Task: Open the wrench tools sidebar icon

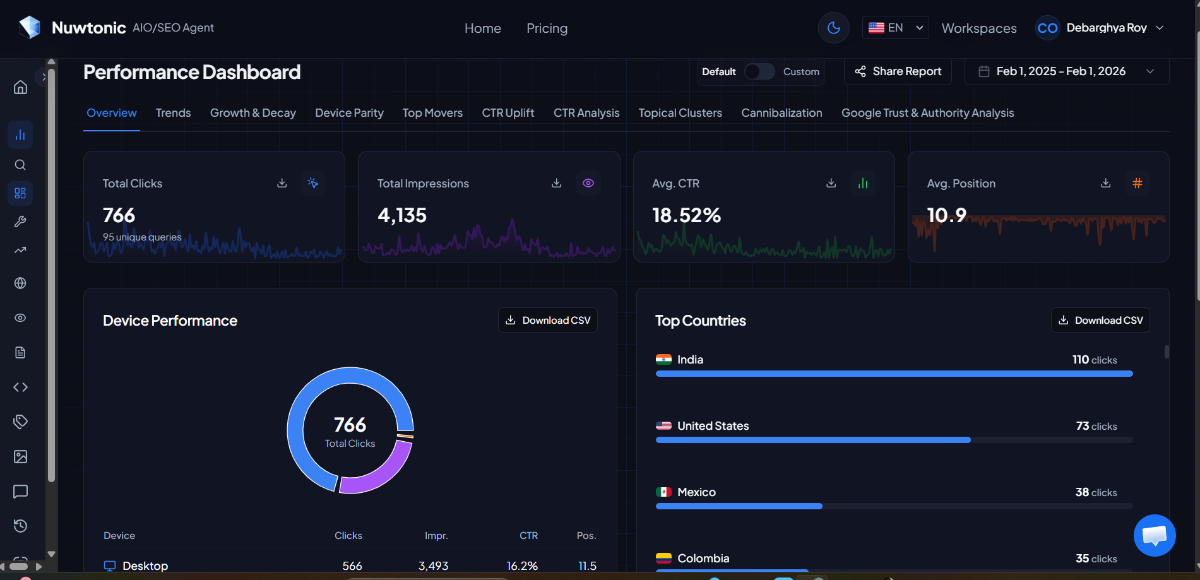Action: point(20,222)
